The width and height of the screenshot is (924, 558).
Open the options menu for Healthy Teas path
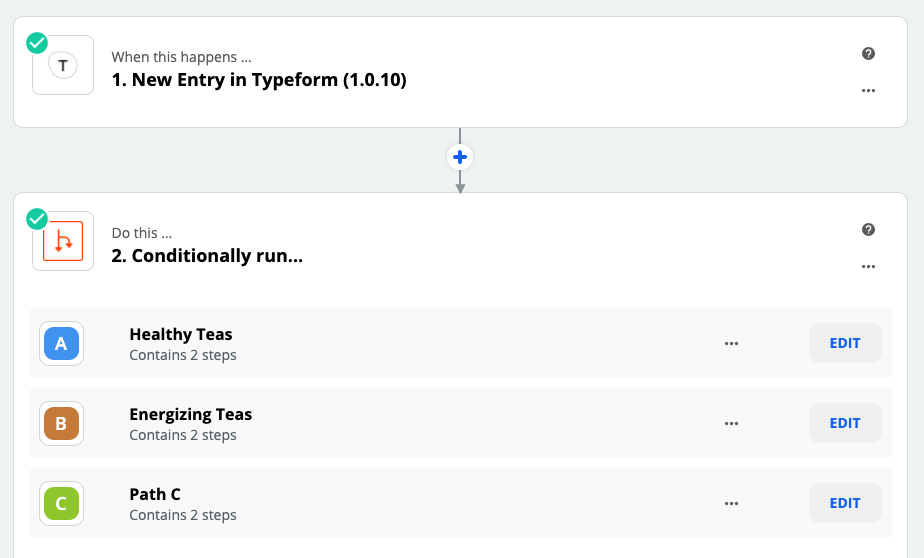point(731,344)
